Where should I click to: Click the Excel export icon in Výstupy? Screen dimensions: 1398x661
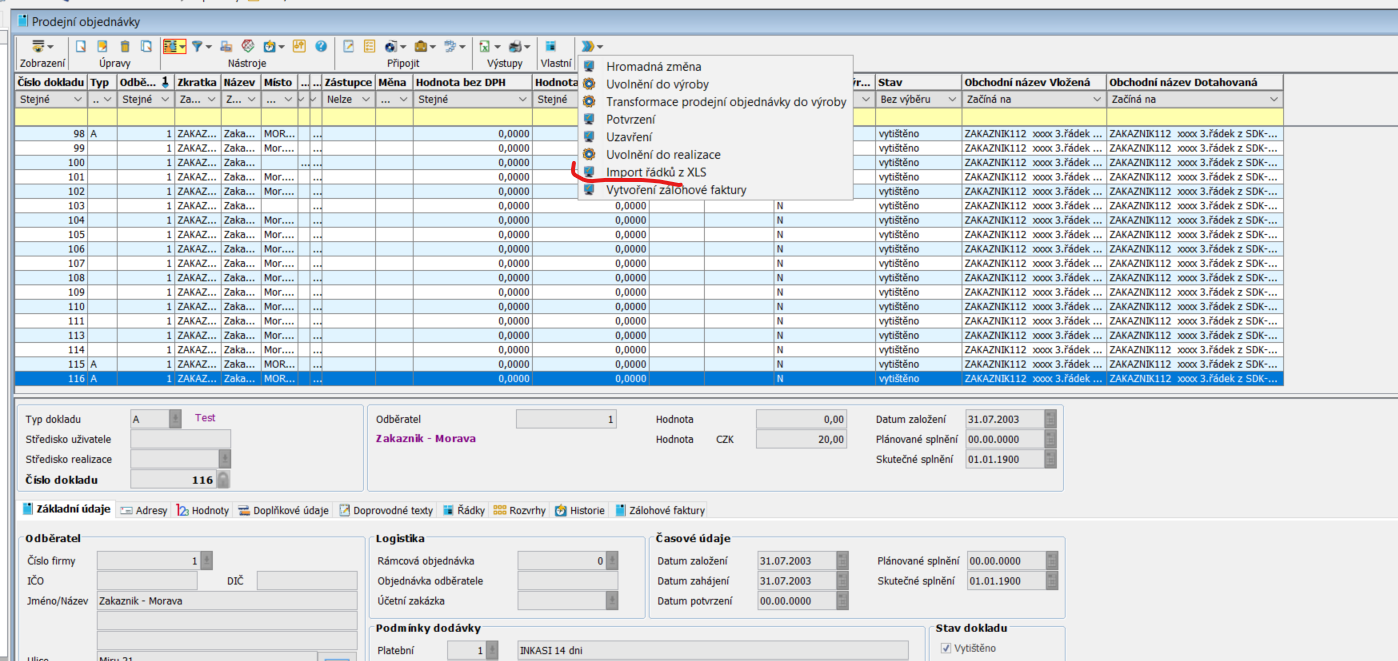[484, 46]
